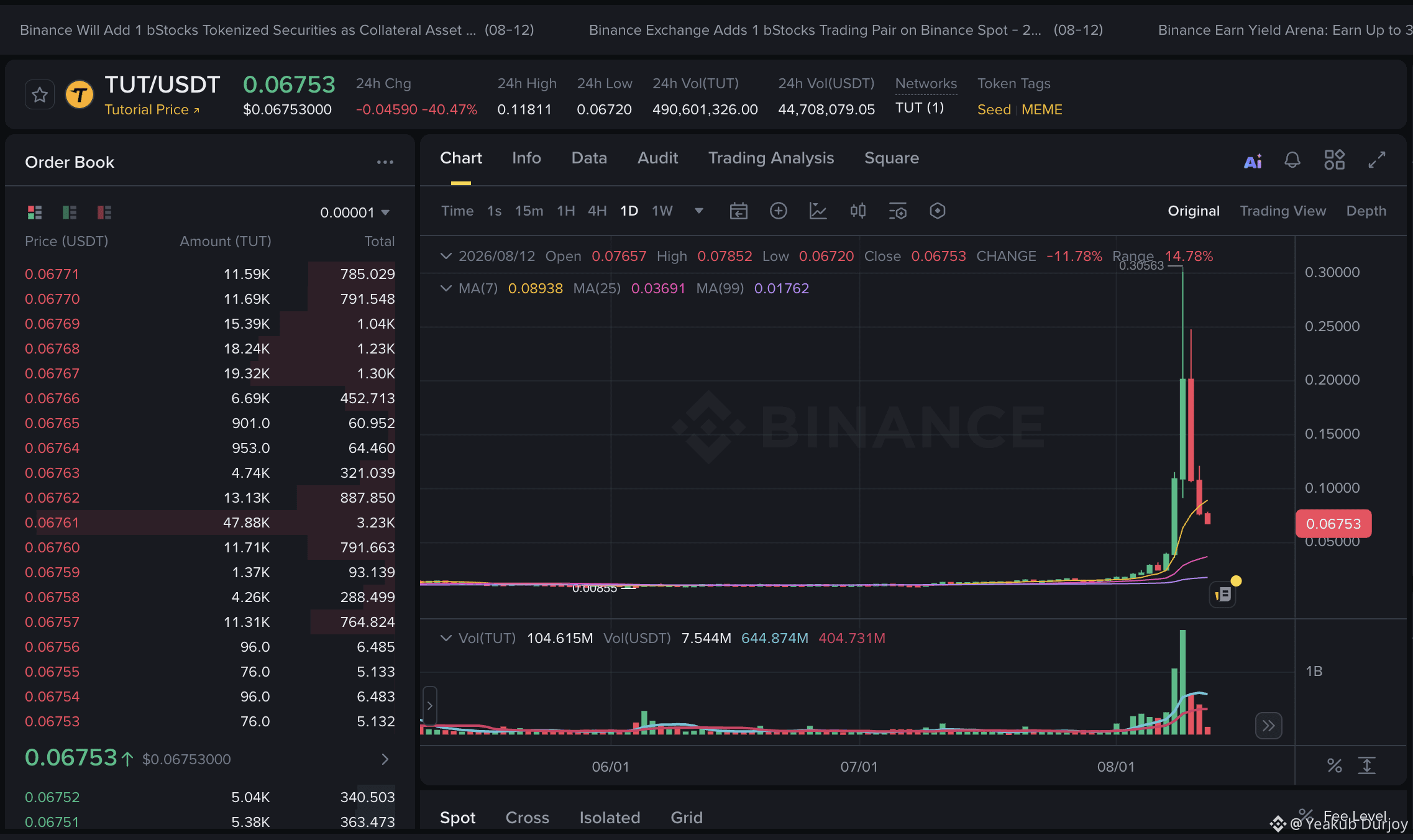Viewport: 1413px width, 840px height.
Task: Open bStocks Collateral Asset announcement
Action: pos(277,30)
